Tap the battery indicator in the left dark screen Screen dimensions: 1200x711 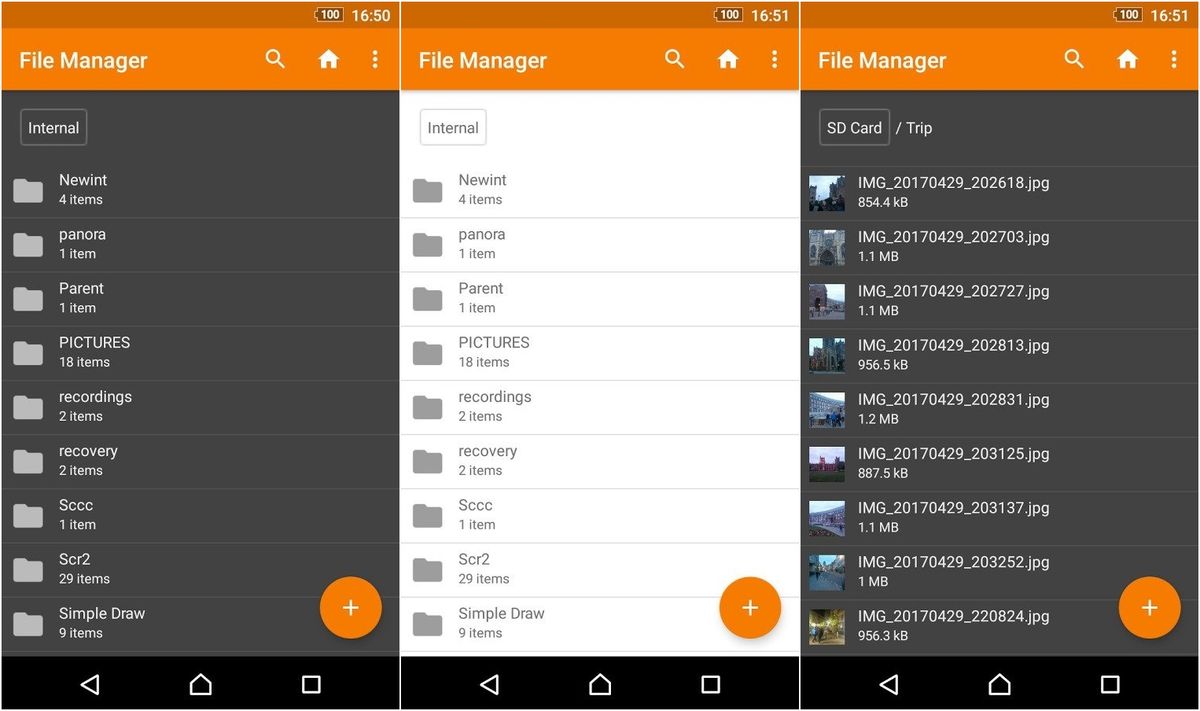pyautogui.click(x=328, y=15)
